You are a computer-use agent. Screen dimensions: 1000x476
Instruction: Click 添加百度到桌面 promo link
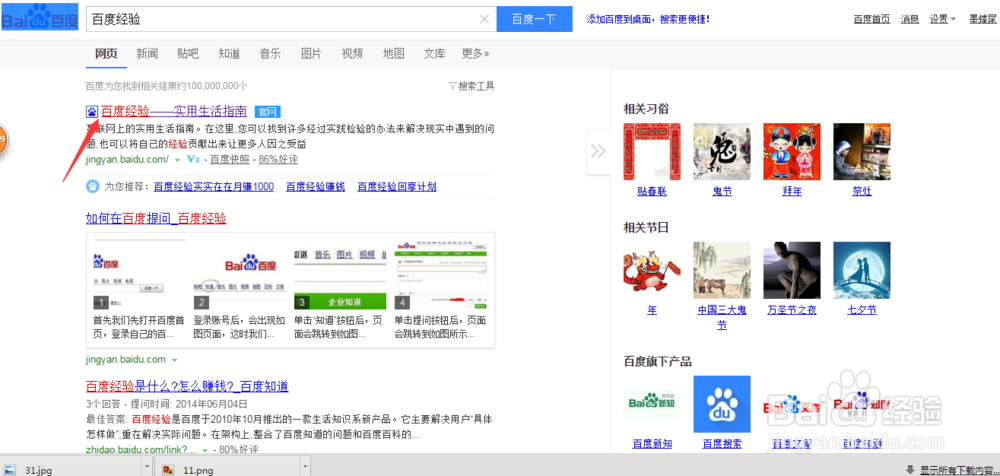648,19
